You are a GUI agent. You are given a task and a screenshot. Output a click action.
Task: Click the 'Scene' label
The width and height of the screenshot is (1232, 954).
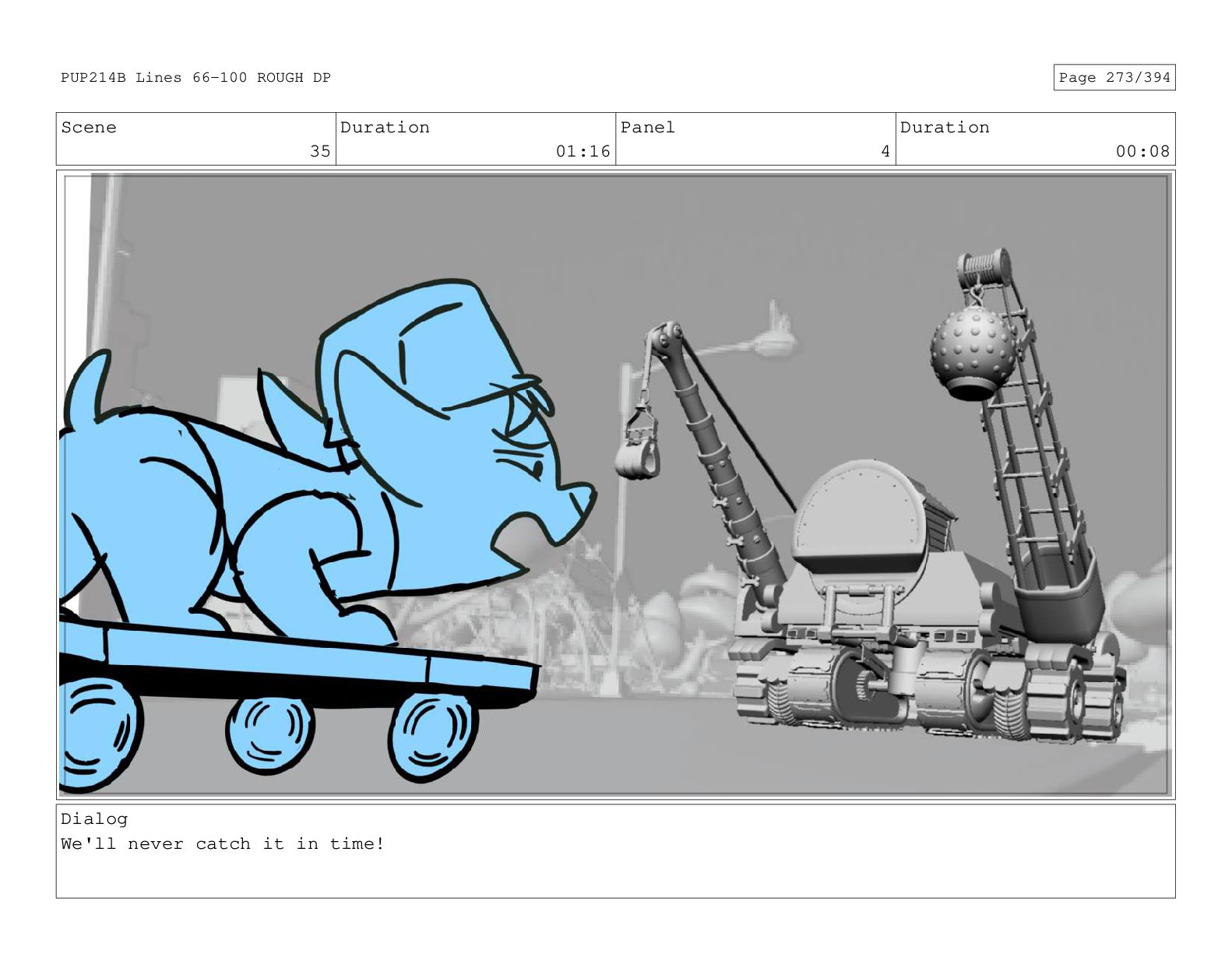89,127
